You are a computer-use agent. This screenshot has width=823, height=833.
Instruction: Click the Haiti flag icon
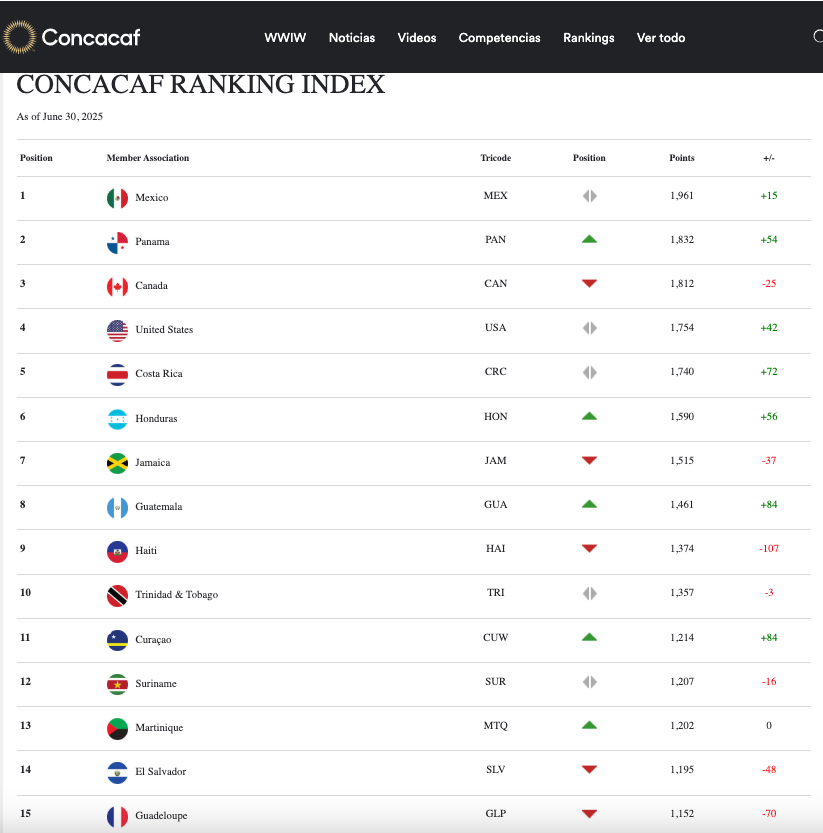click(117, 551)
